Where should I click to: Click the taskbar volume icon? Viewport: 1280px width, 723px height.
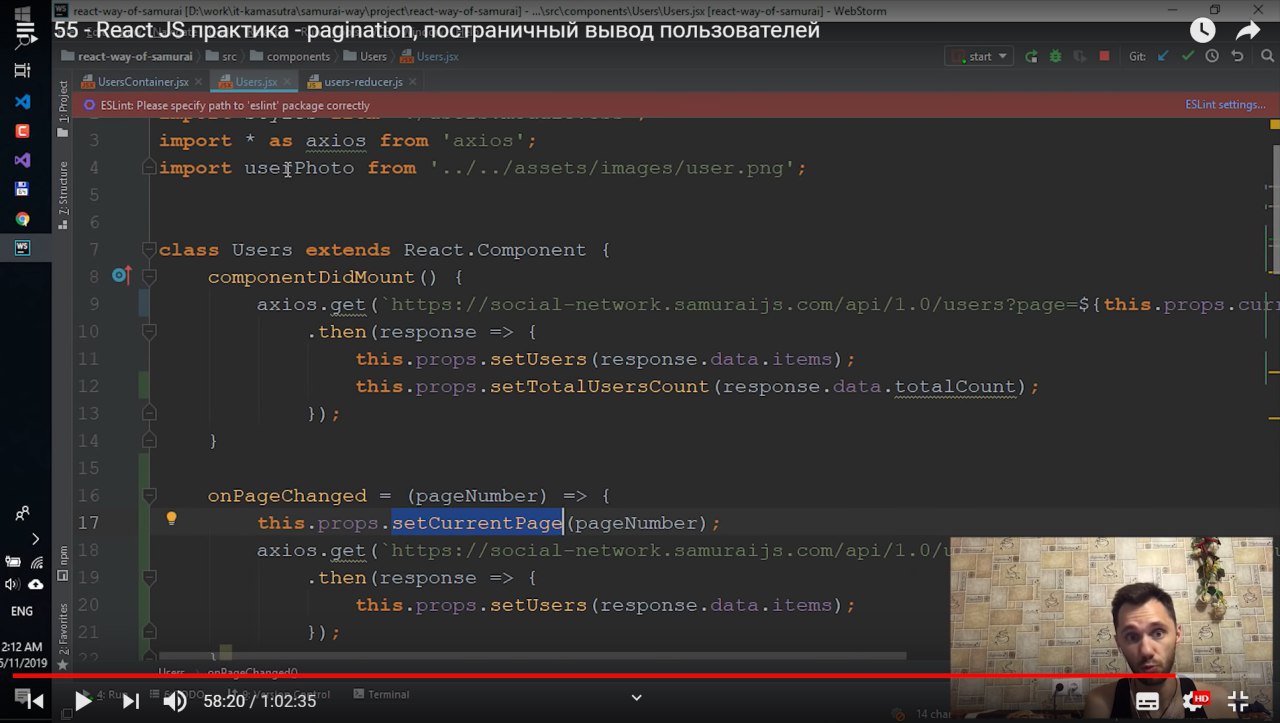pos(12,584)
